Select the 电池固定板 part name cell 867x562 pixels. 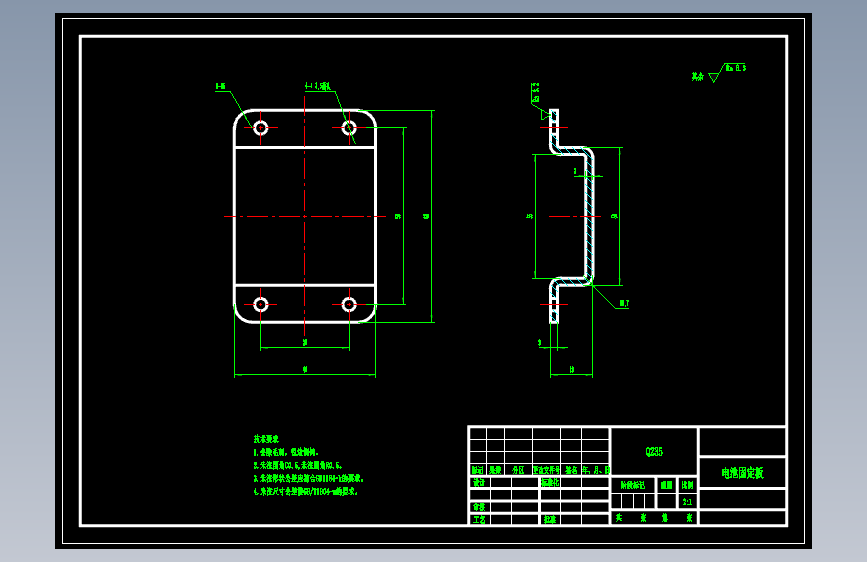click(743, 473)
